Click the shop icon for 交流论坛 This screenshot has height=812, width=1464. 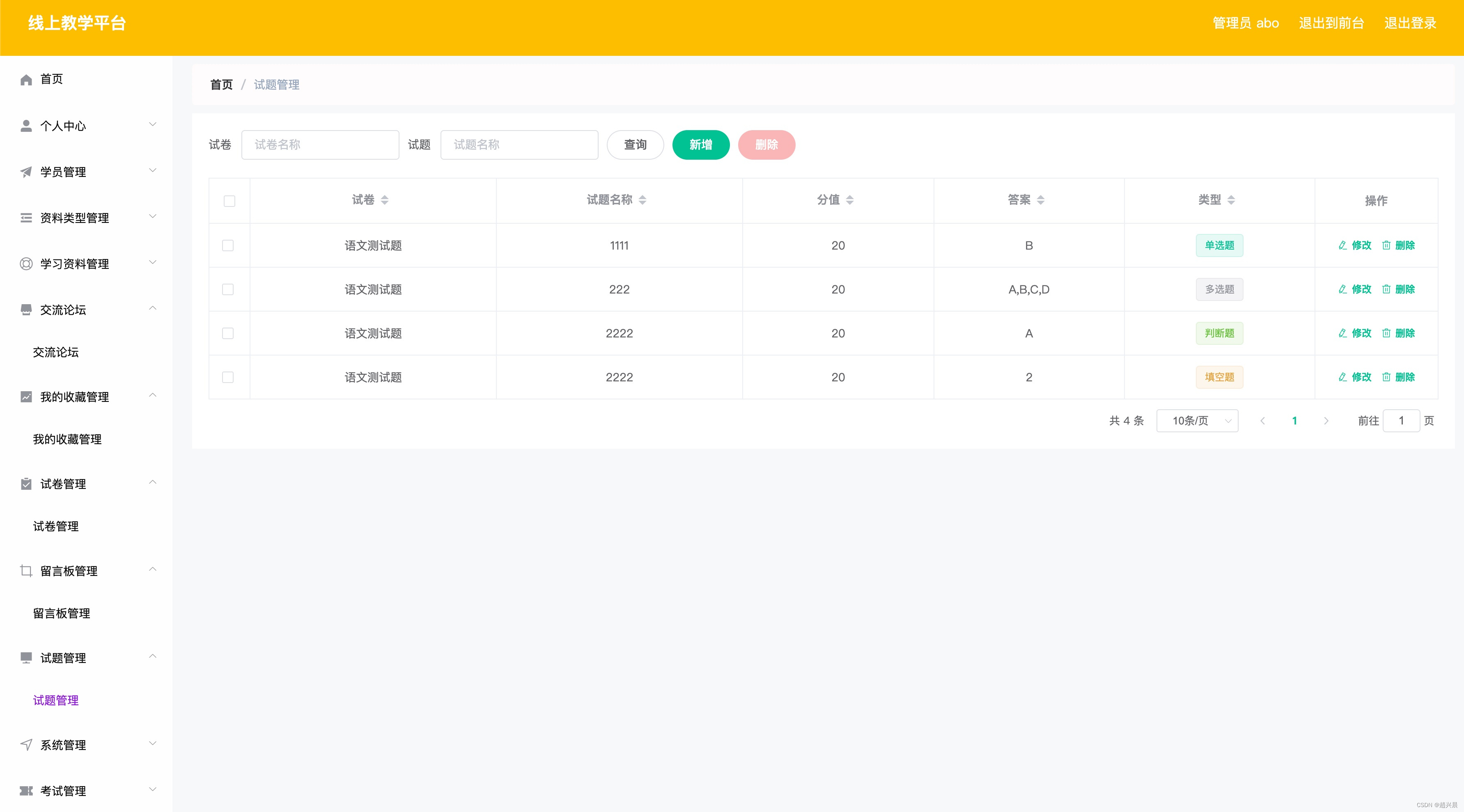(x=26, y=310)
